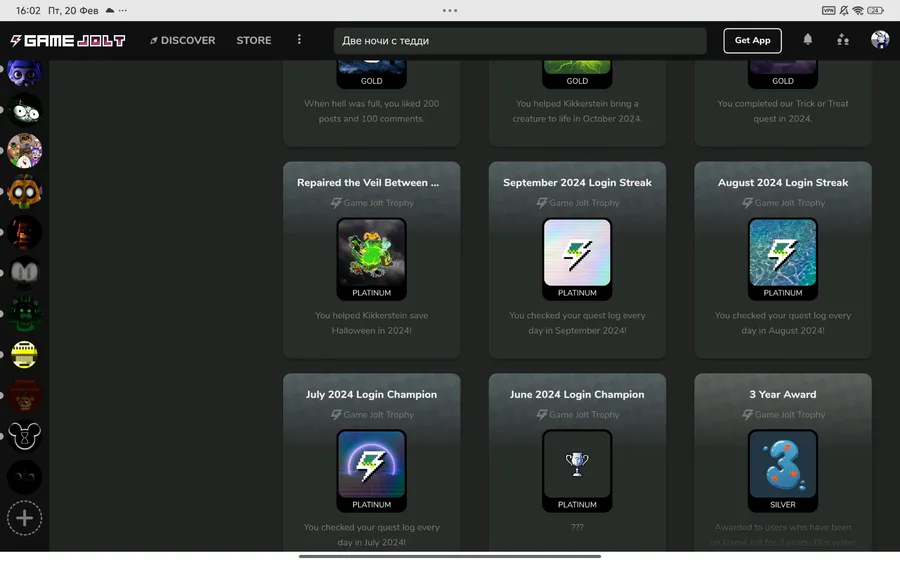View the August water lightning trophy image
900x563 pixels.
783,253
